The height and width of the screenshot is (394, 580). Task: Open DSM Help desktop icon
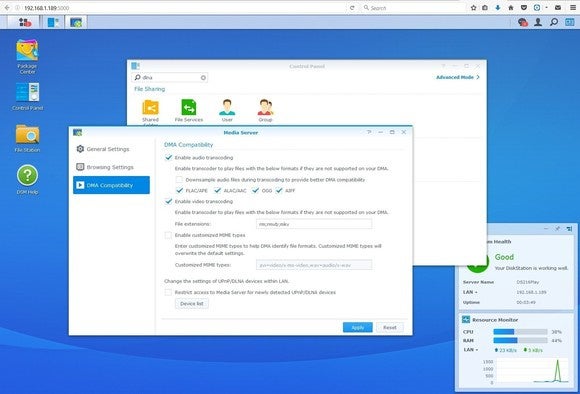click(27, 179)
